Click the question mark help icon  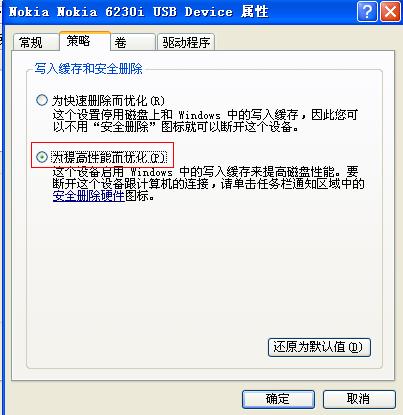367,12
